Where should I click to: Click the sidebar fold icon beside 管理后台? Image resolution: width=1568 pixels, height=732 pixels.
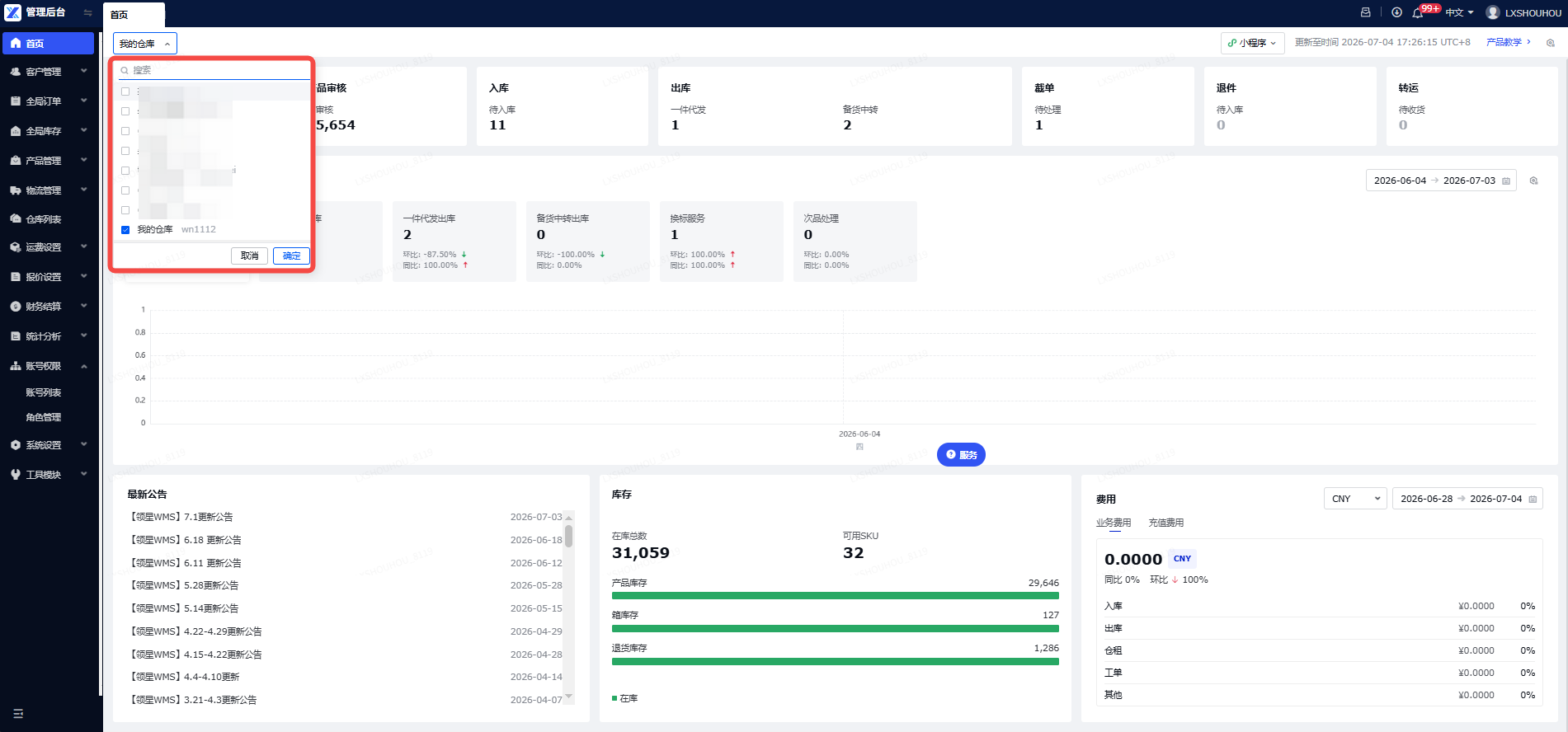[x=87, y=12]
